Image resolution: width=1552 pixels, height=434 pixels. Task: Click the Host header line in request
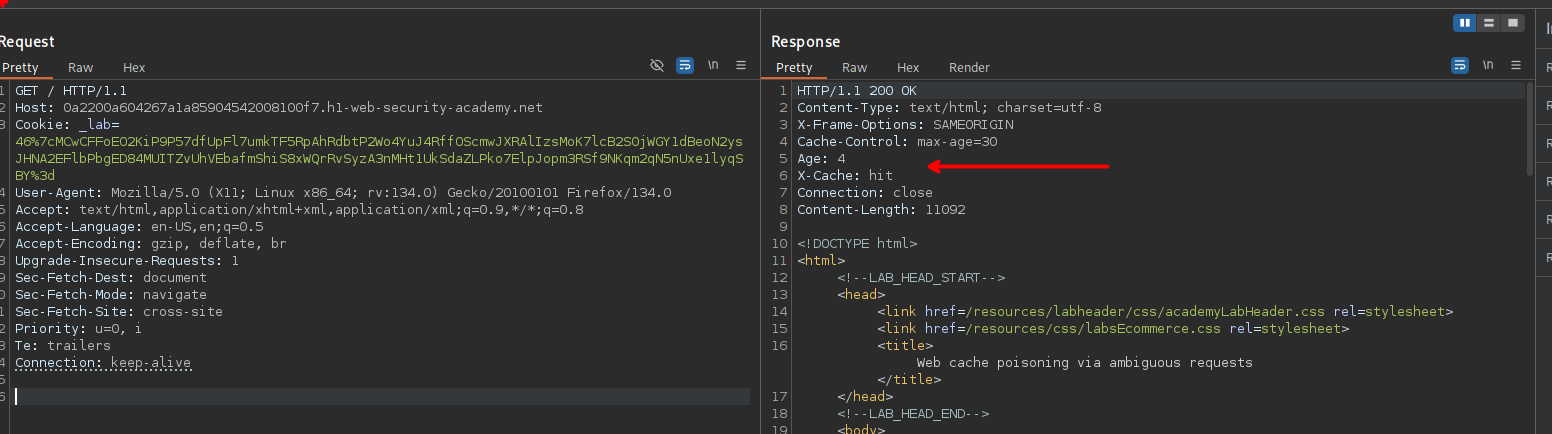coord(279,108)
